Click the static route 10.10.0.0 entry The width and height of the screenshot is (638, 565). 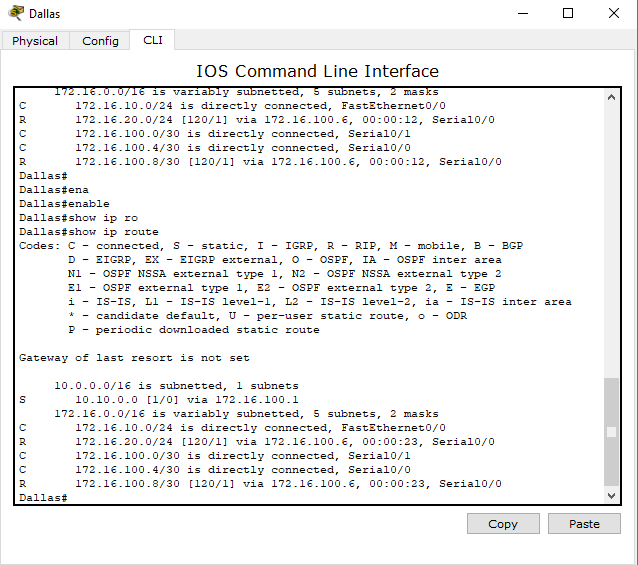click(175, 400)
